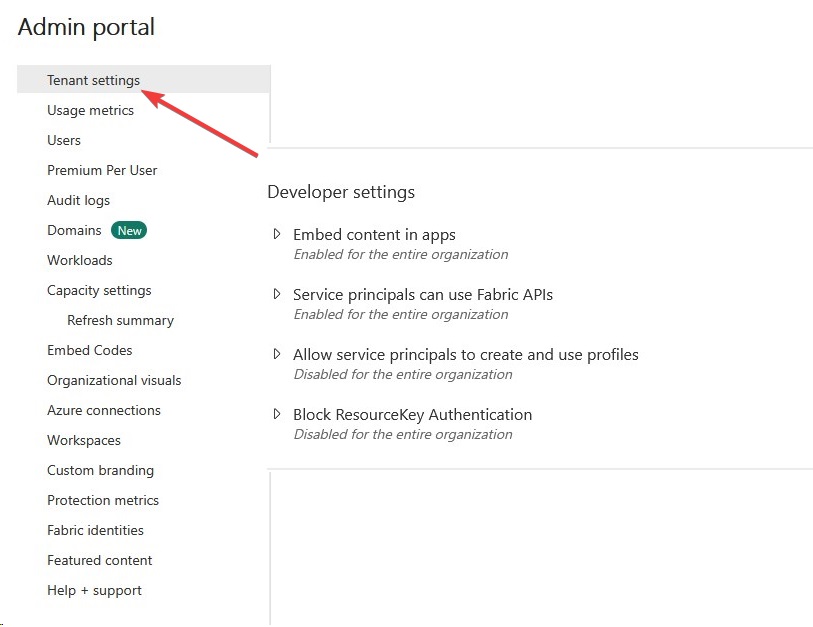This screenshot has height=627, width=813.
Task: Select Azure connections
Action: pyautogui.click(x=103, y=410)
